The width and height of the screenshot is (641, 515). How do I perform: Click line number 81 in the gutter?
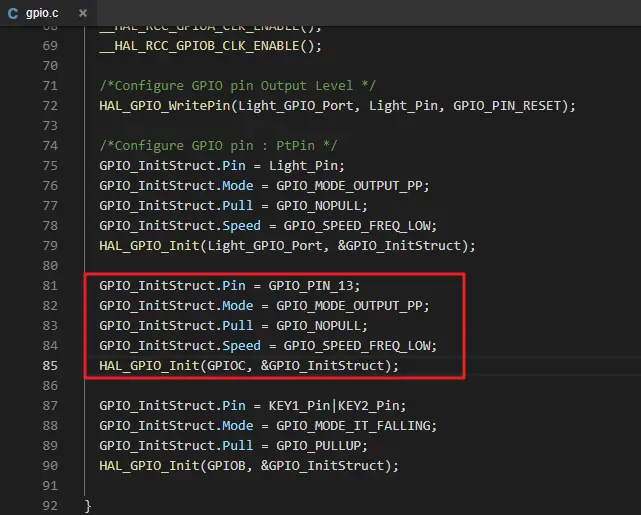(50, 286)
